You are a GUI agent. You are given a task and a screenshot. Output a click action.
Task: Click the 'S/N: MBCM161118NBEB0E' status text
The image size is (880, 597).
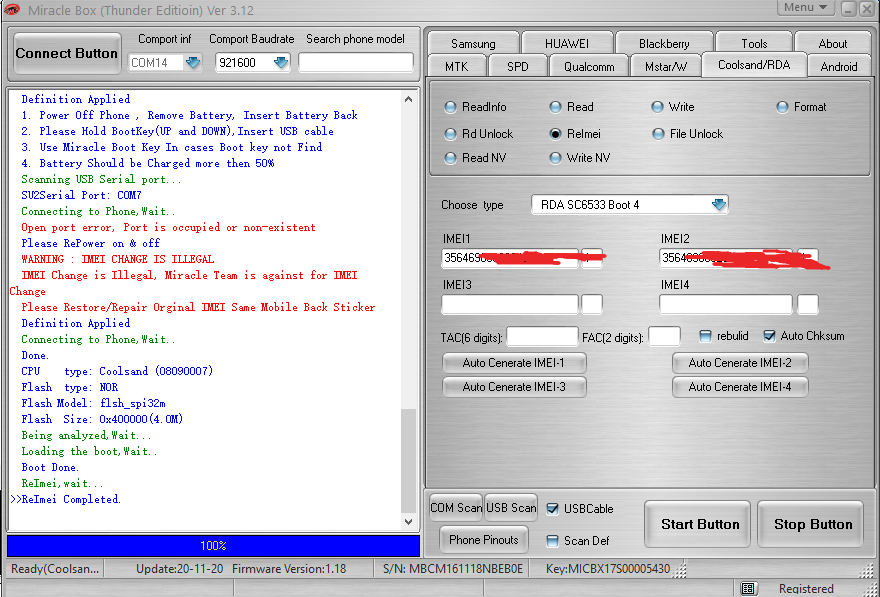(x=453, y=569)
